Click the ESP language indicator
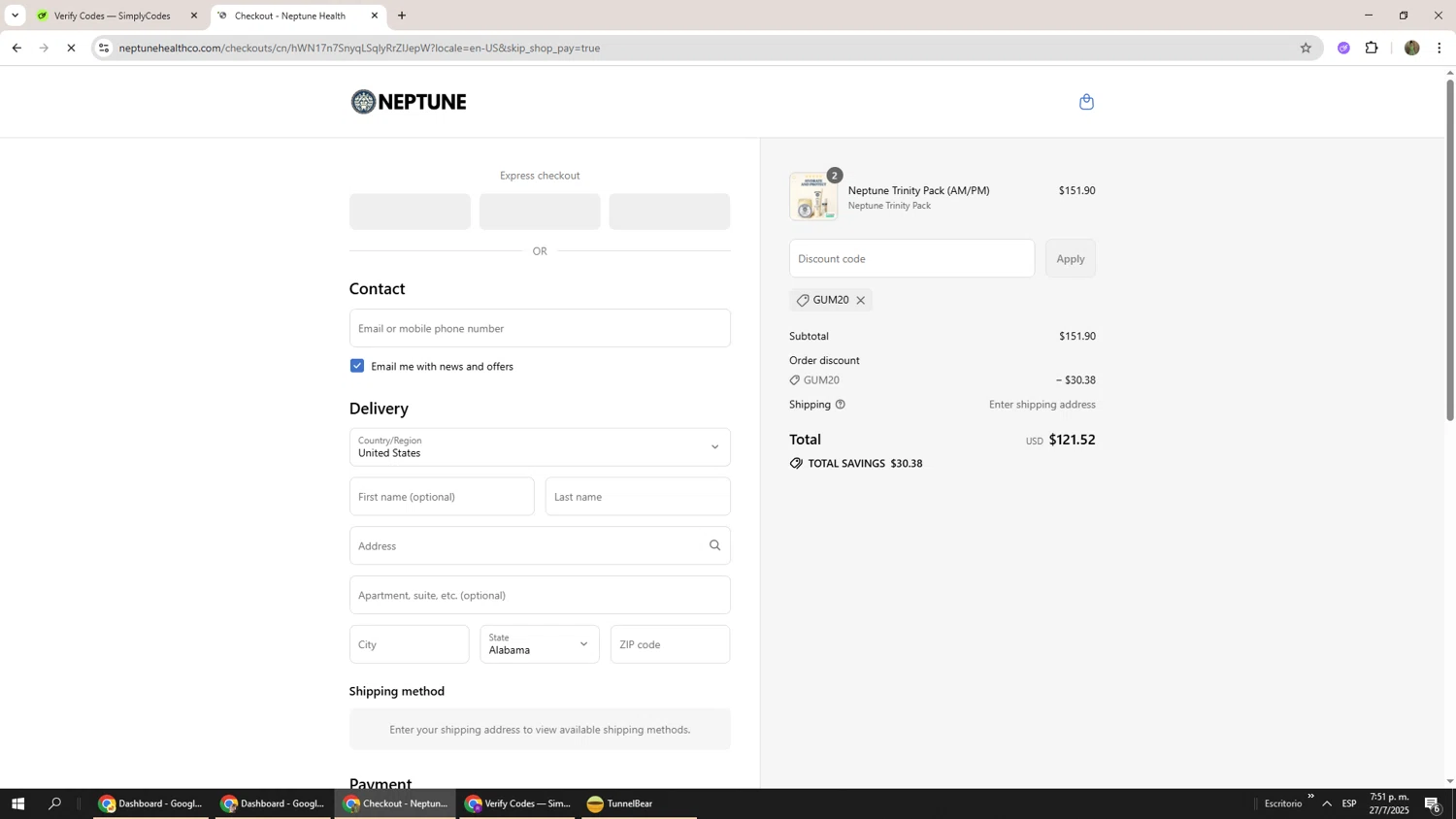 (1349, 803)
